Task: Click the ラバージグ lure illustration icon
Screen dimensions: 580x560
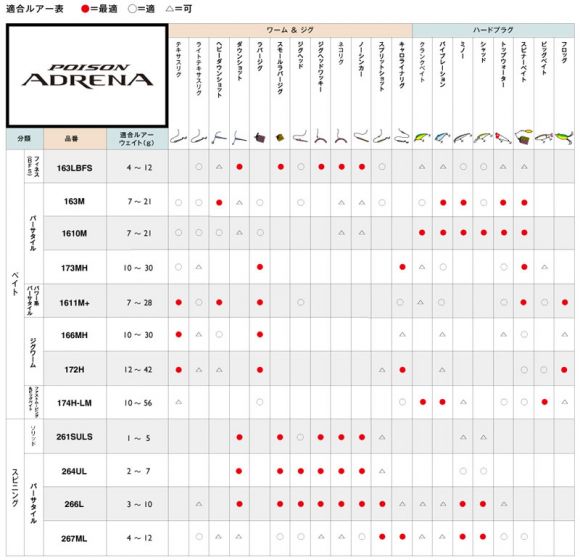Action: [260, 138]
